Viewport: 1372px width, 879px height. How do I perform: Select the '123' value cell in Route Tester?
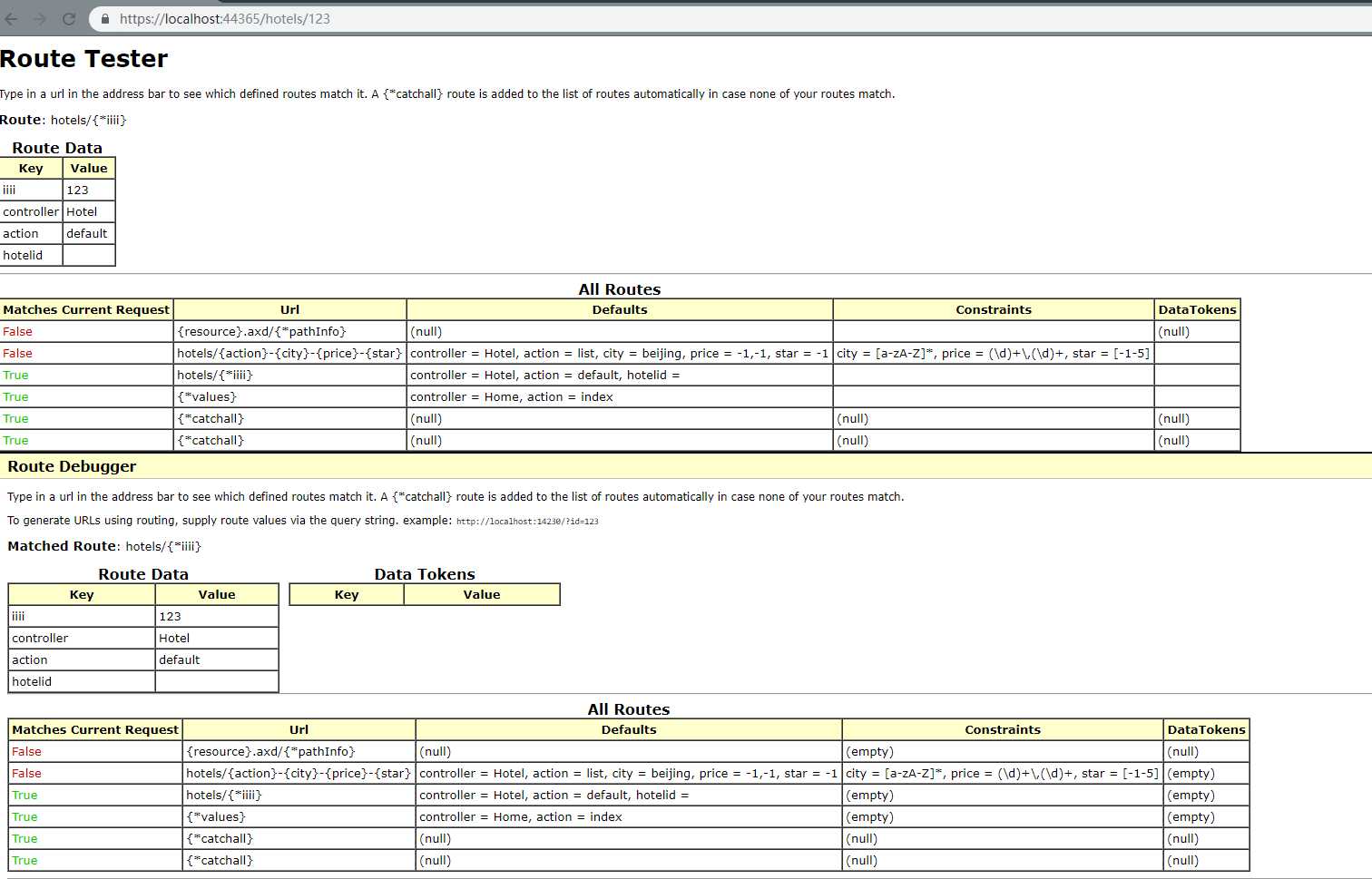(x=89, y=190)
